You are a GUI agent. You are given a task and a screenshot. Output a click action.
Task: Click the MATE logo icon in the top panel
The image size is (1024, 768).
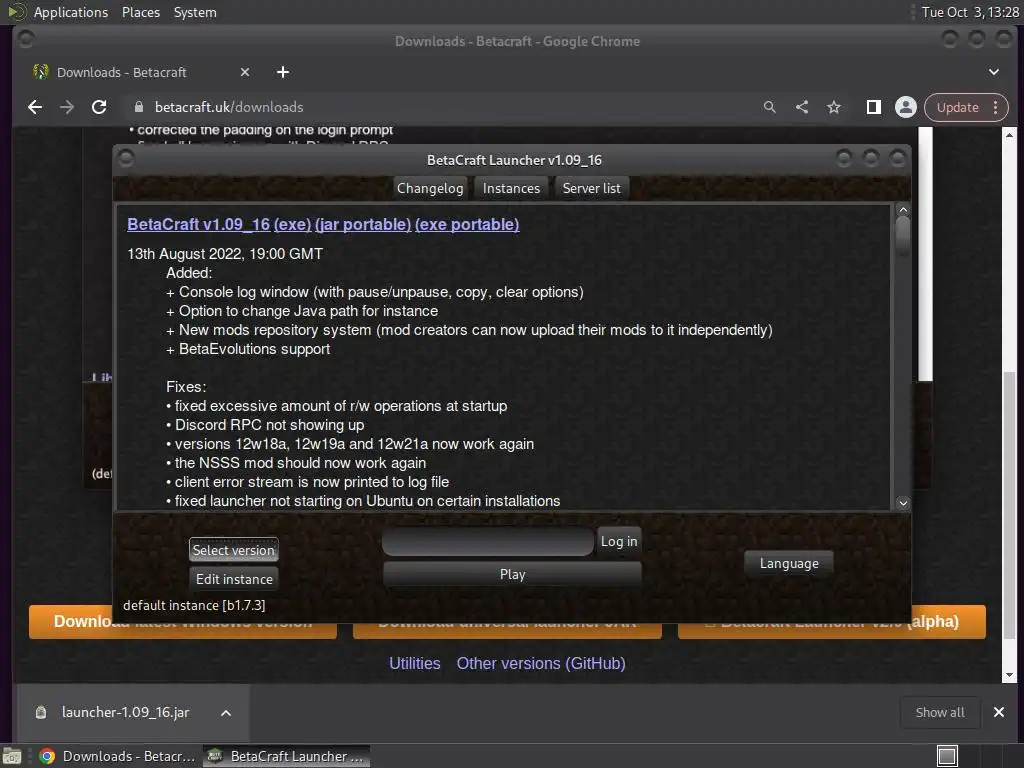point(16,12)
